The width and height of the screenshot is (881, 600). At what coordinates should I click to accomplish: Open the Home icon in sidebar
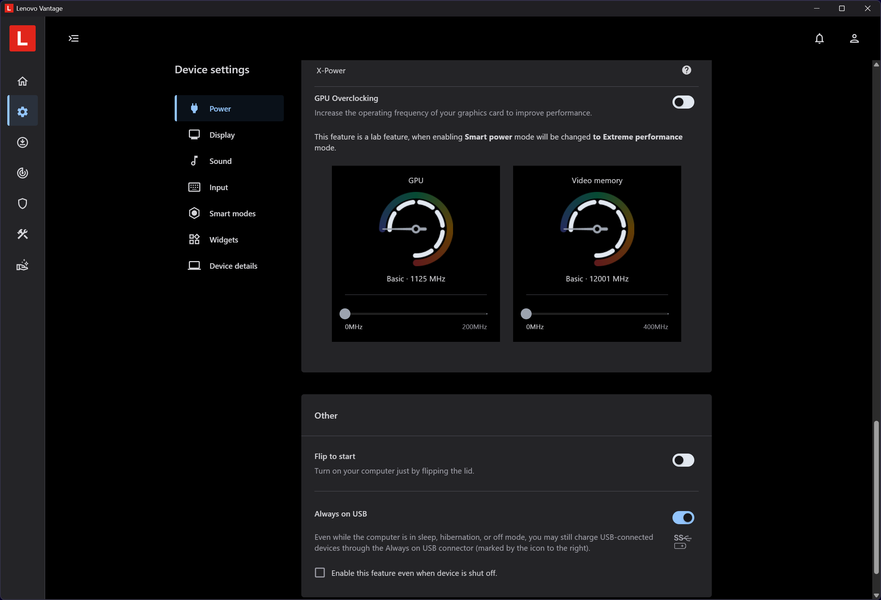pyautogui.click(x=22, y=81)
